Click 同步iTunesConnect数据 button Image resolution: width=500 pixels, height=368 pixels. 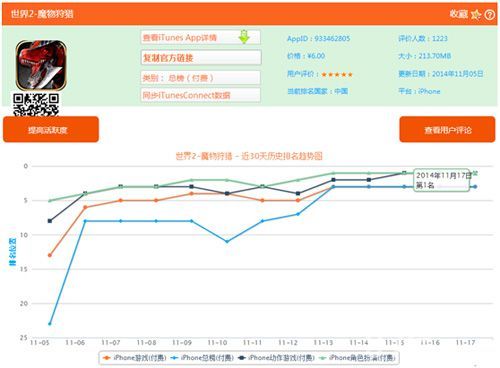pos(200,95)
